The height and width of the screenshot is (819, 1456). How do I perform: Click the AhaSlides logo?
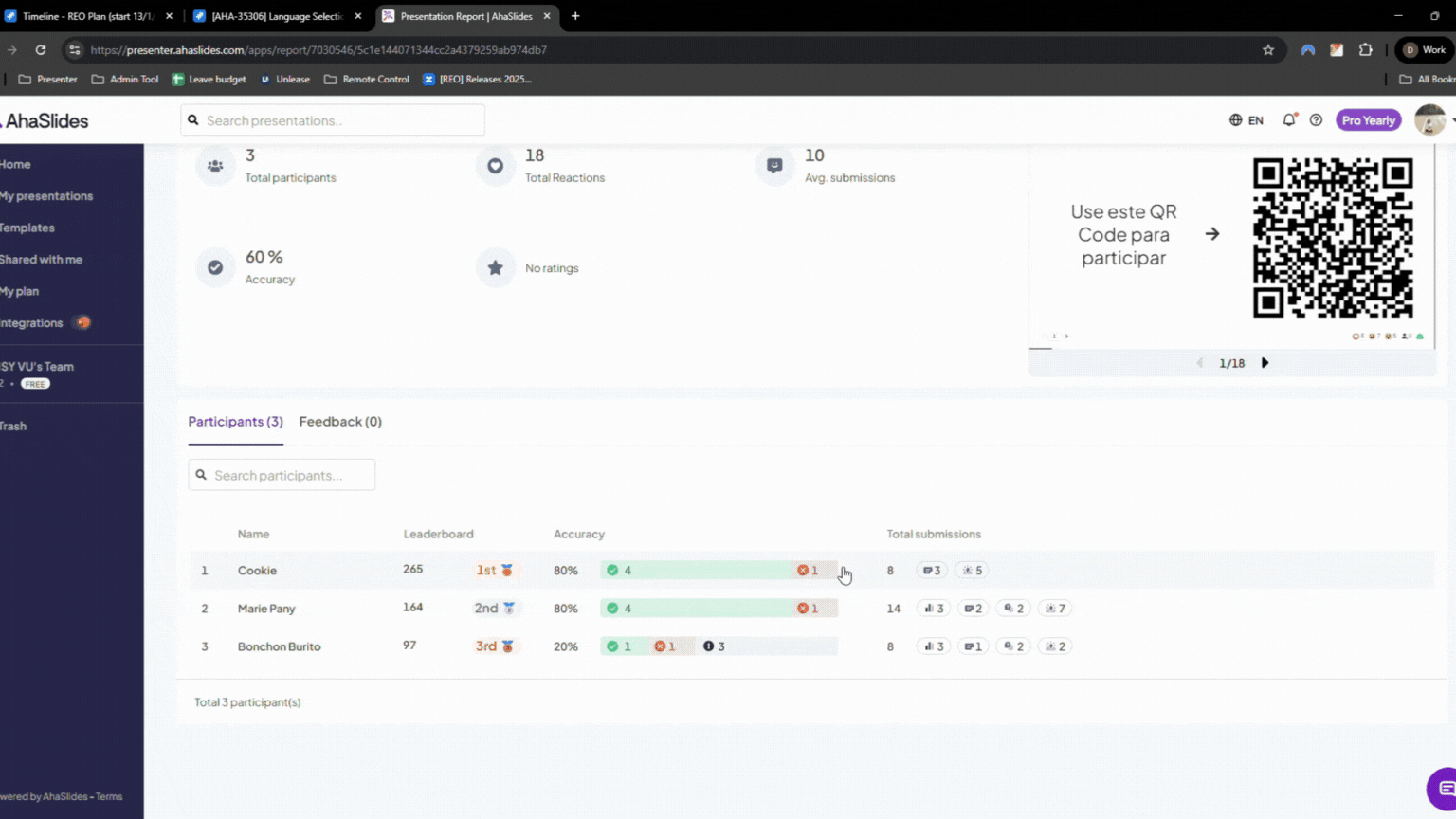tap(45, 121)
